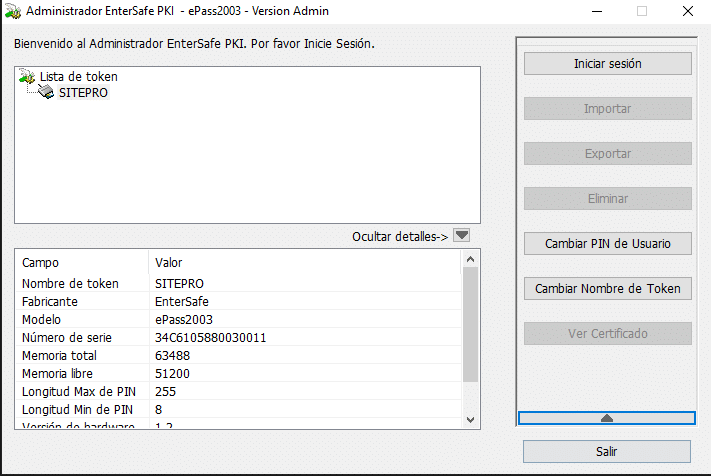This screenshot has width=711, height=476.
Task: Select the Modelo row label
Action: (41, 320)
